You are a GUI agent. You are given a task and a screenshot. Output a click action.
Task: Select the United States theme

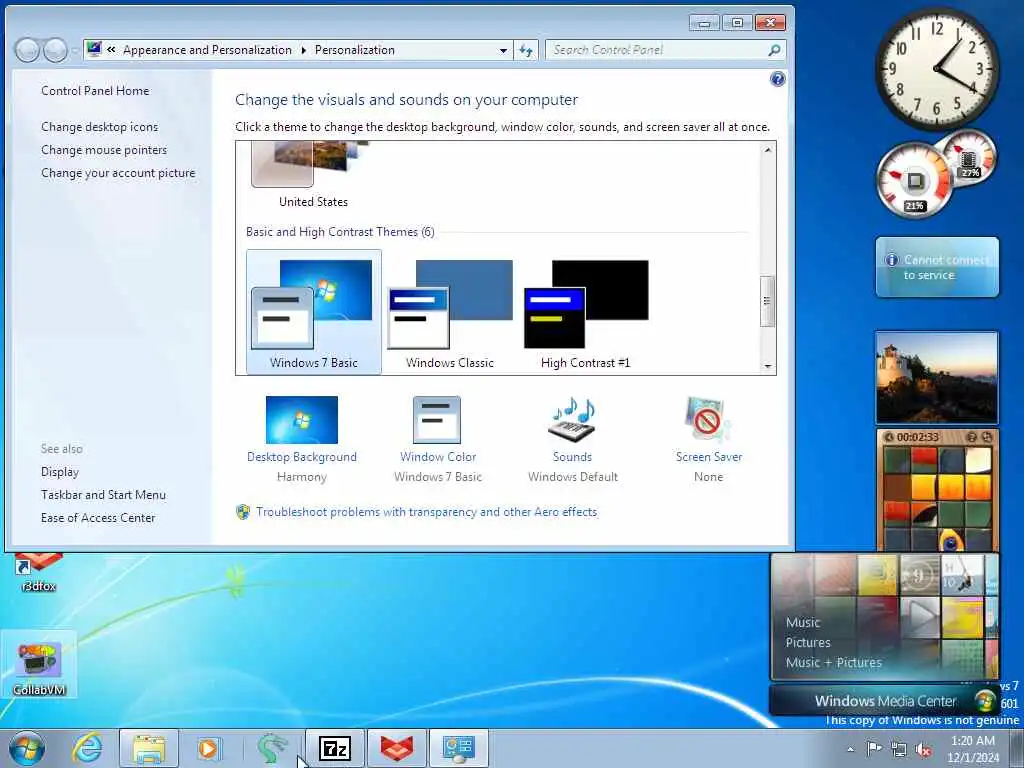point(313,175)
